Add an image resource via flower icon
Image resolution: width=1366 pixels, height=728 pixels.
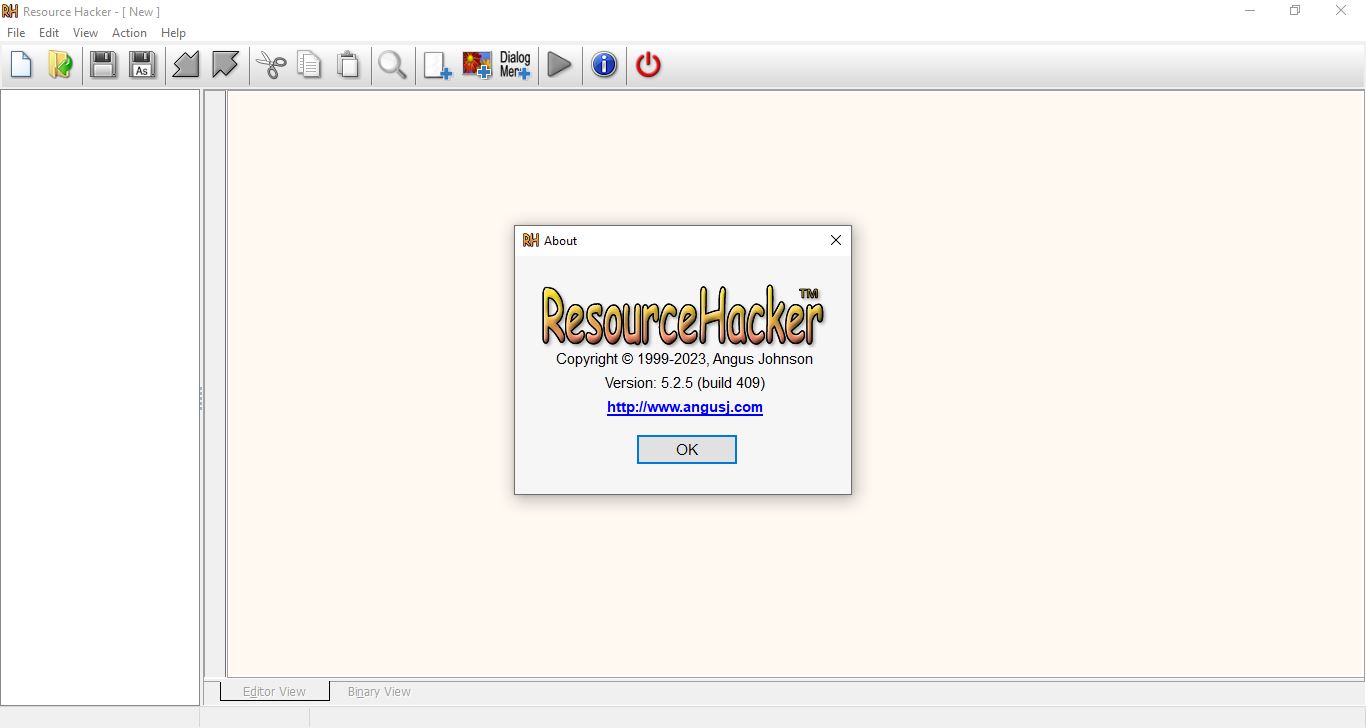pyautogui.click(x=477, y=65)
